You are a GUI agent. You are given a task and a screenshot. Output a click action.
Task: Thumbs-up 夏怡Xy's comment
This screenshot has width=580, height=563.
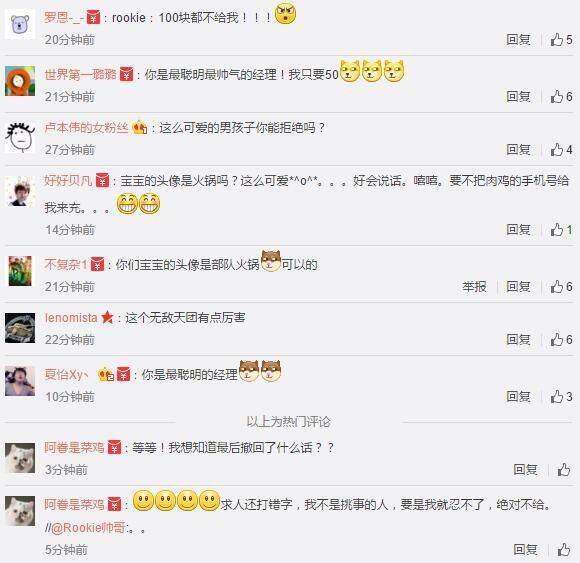(561, 397)
